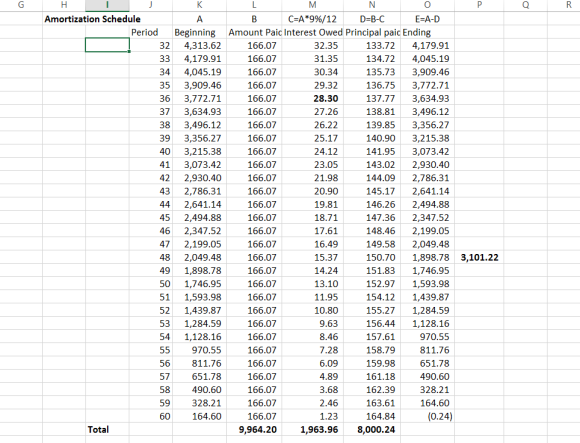
Task: Click the period 60 cell
Action: pos(151,416)
